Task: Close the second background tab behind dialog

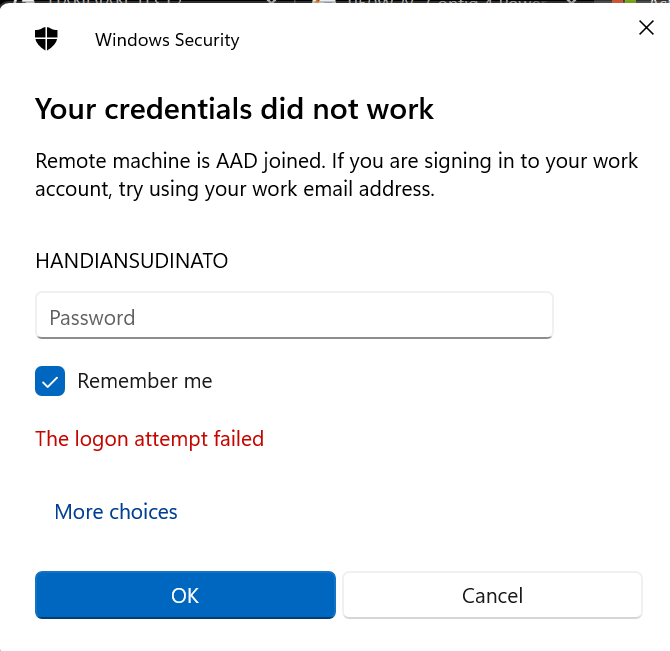Action: 572,2
